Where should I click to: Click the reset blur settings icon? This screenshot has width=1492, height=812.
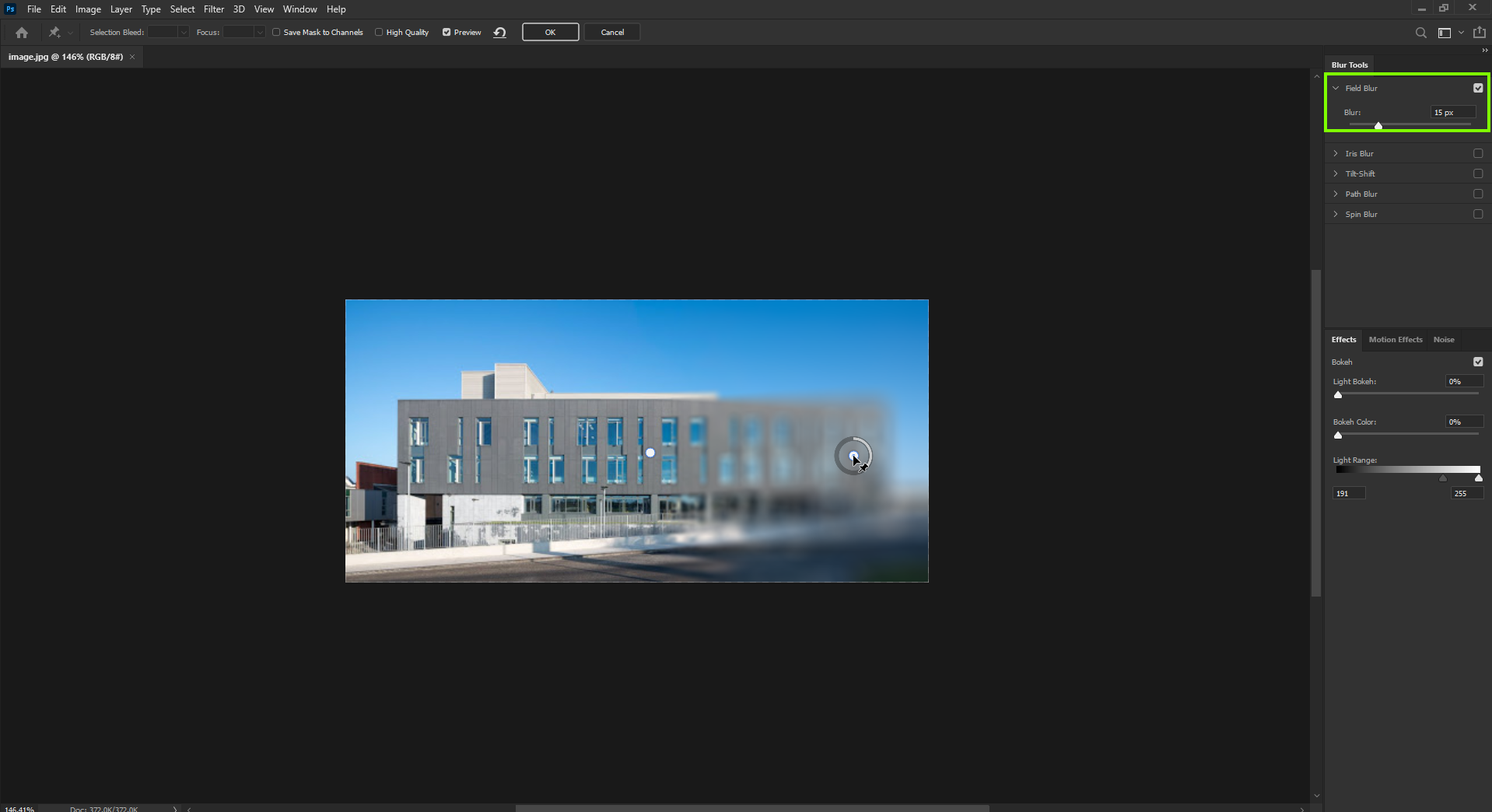click(x=499, y=32)
